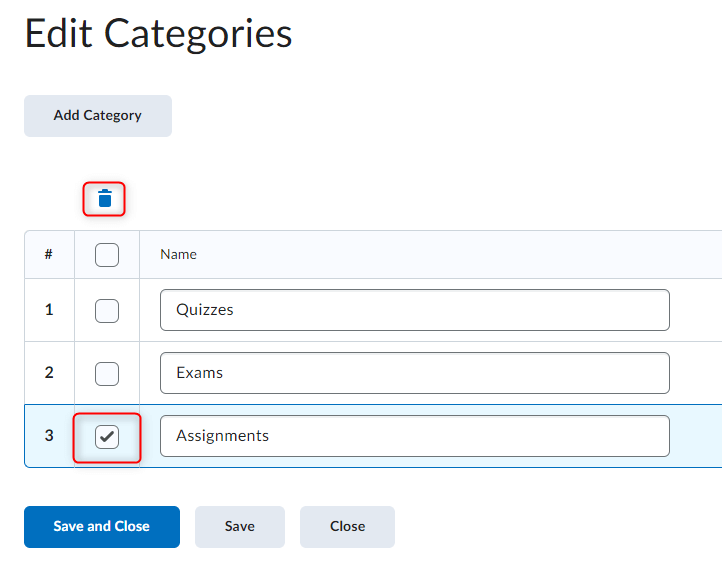722x568 pixels.
Task: Click into the Exams name field
Action: tap(414, 373)
